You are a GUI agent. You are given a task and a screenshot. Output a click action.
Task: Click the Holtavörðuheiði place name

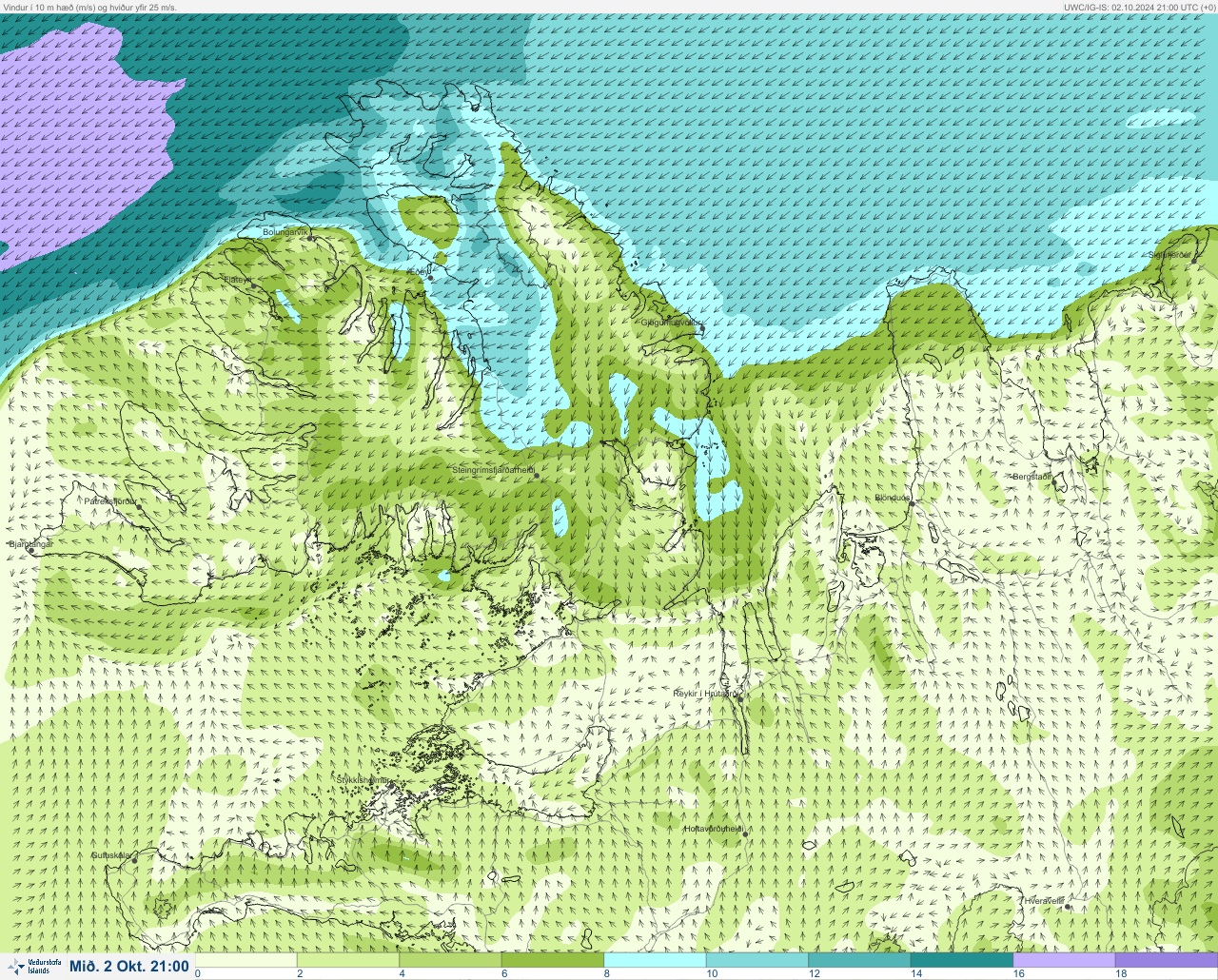point(713,829)
